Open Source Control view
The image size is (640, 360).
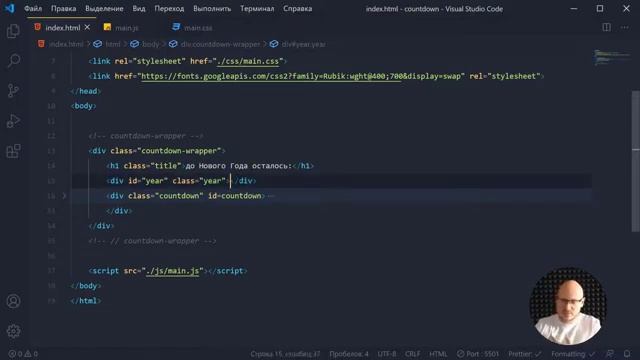coord(13,91)
